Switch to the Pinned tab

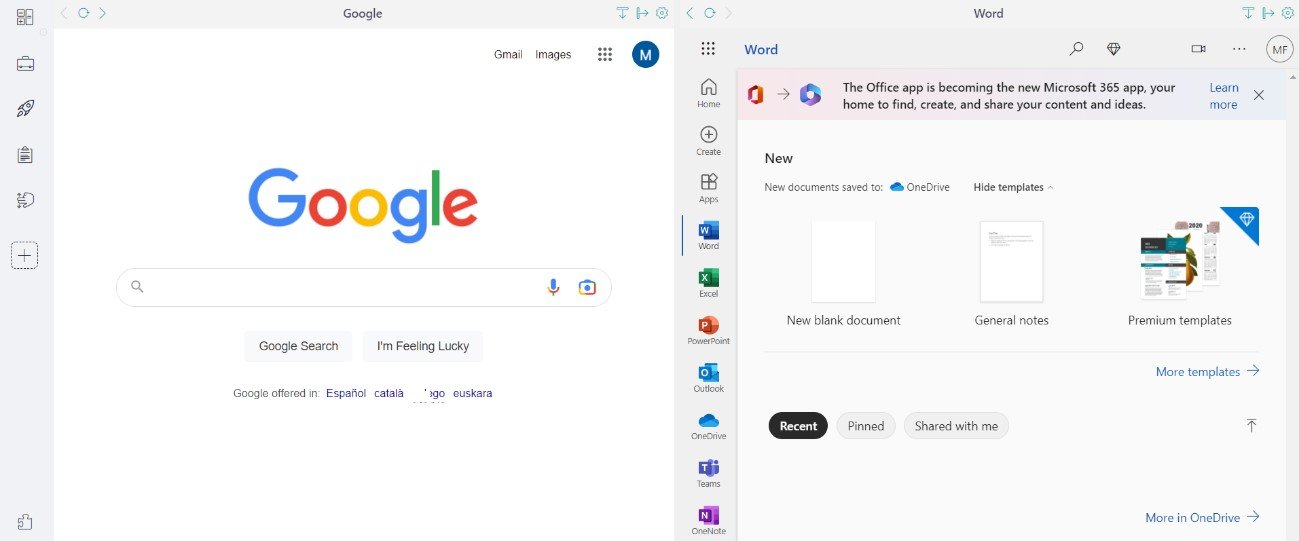click(866, 426)
